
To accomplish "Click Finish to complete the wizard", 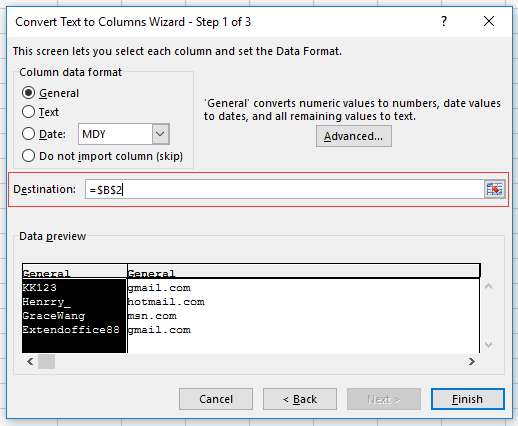I will [468, 399].
